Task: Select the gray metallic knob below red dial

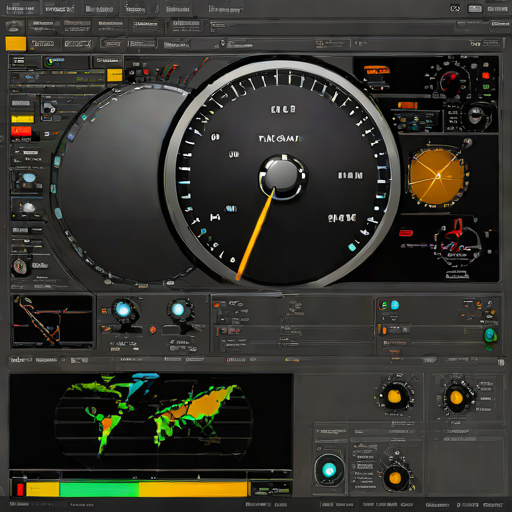Action: click(x=476, y=115)
